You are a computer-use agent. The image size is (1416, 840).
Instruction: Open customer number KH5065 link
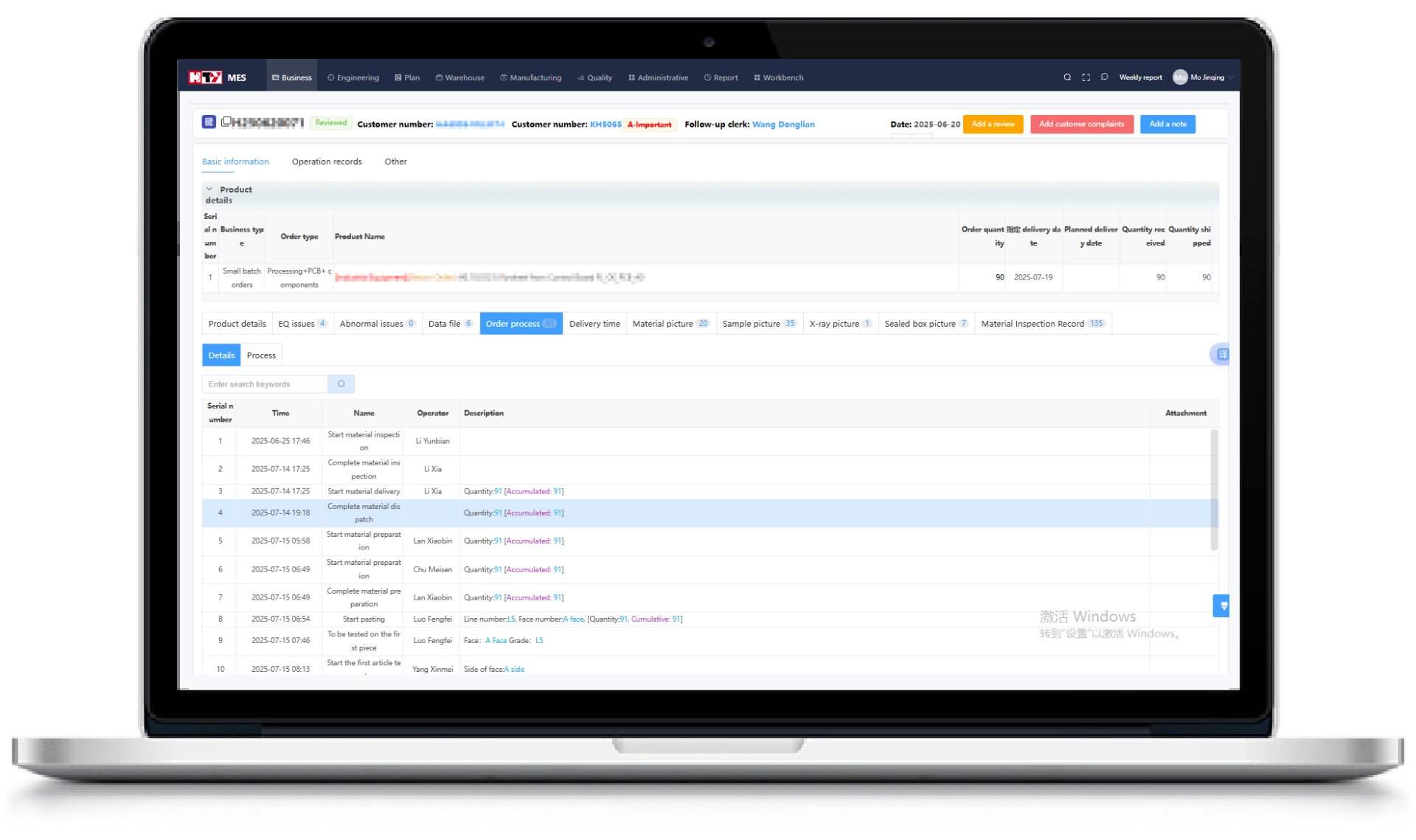pos(605,125)
